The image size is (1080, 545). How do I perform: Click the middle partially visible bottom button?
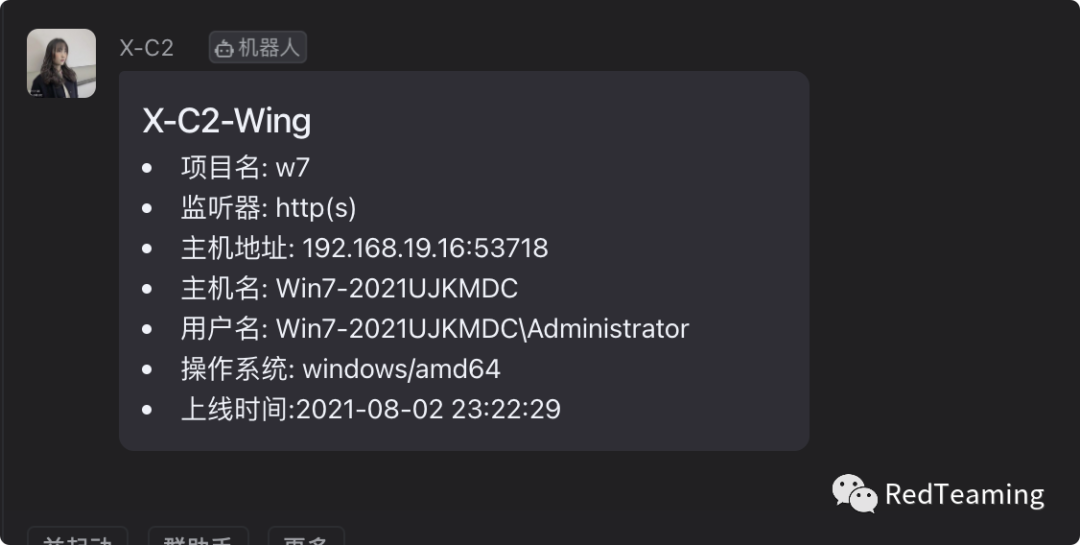click(198, 536)
